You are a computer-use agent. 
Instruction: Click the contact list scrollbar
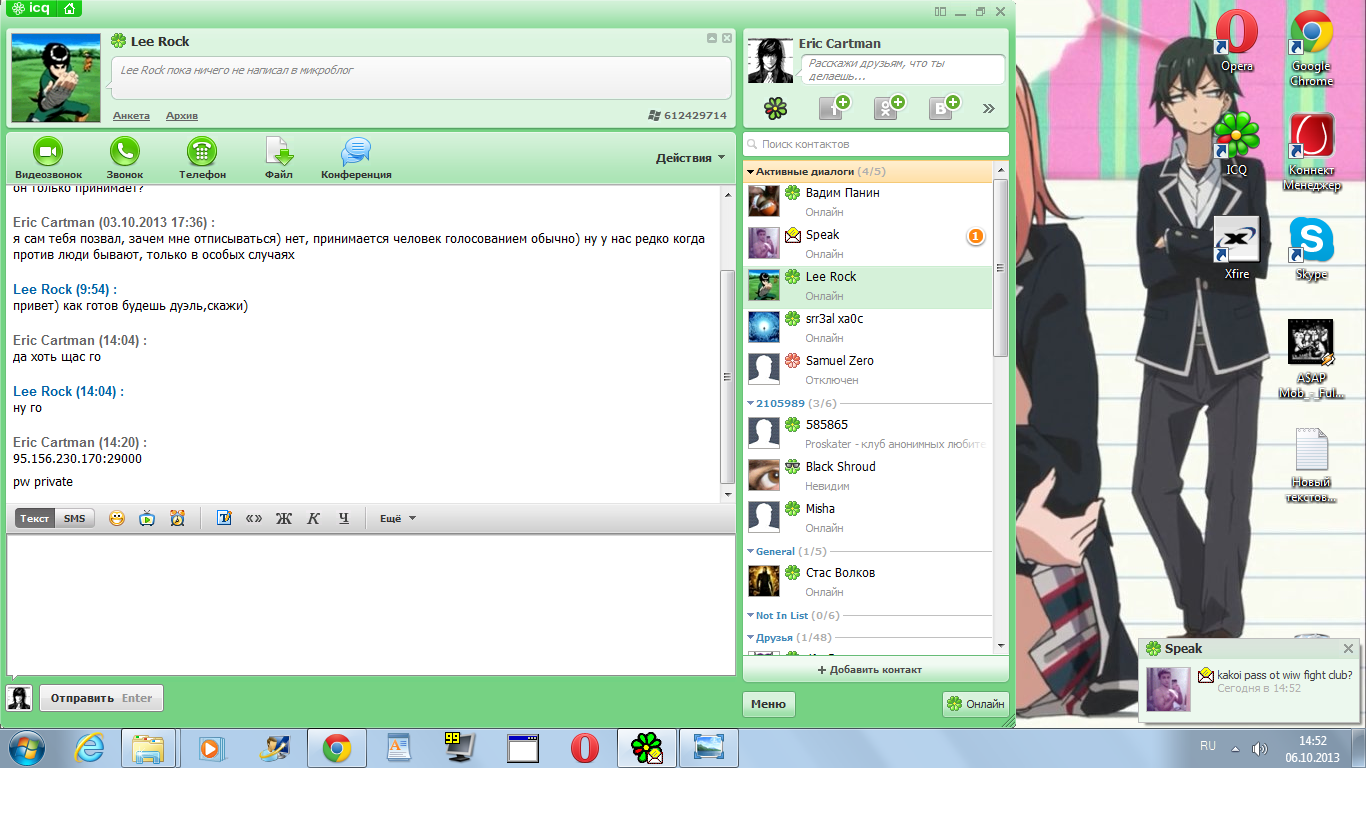pyautogui.click(x=1000, y=268)
